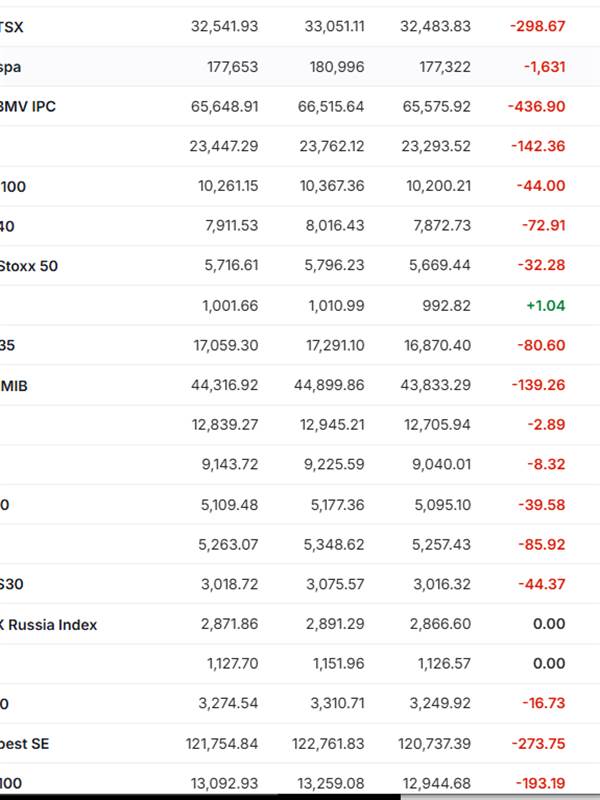Select the red change -80.60

point(541,345)
